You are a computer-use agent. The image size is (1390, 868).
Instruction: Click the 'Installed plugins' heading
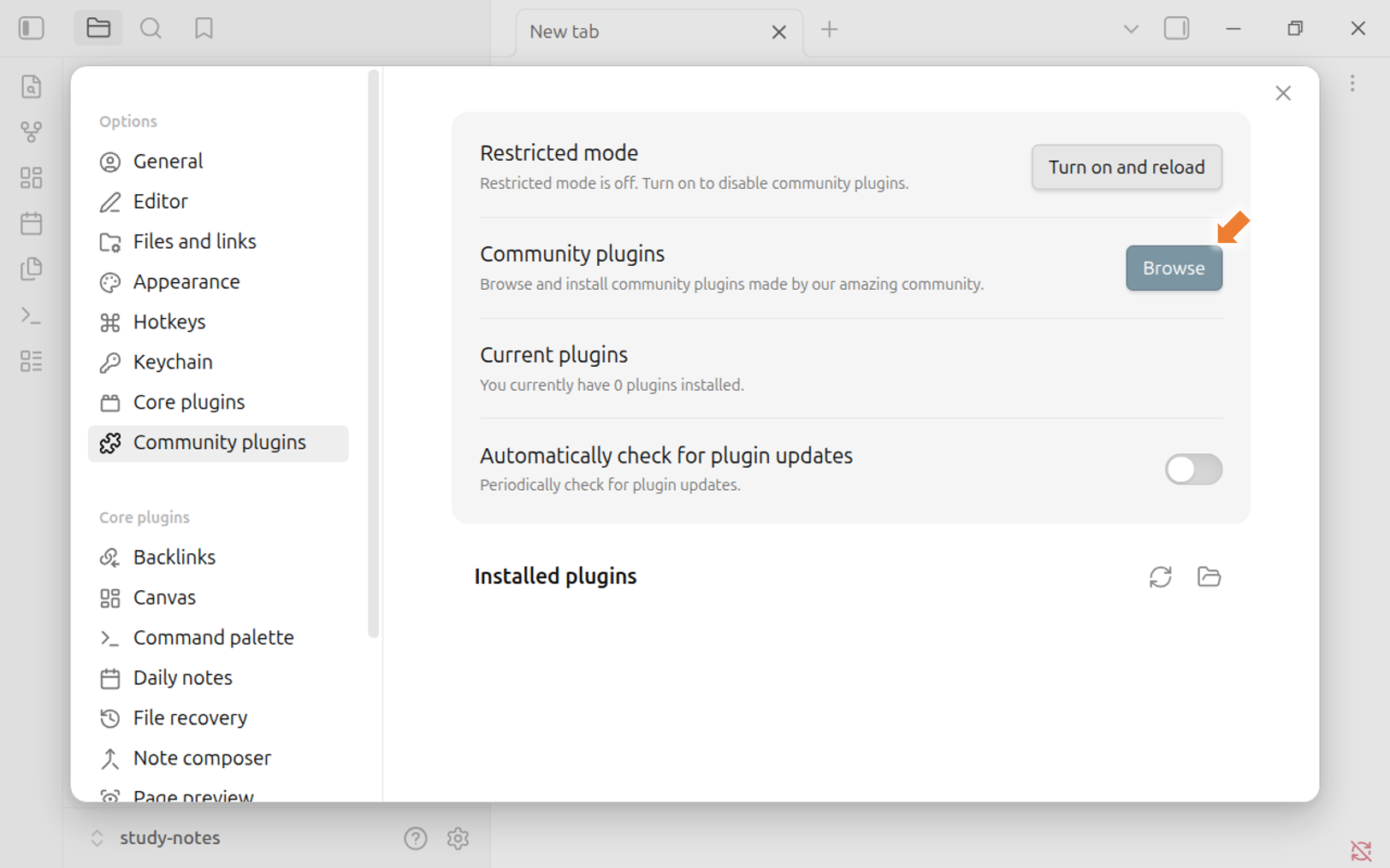(555, 576)
